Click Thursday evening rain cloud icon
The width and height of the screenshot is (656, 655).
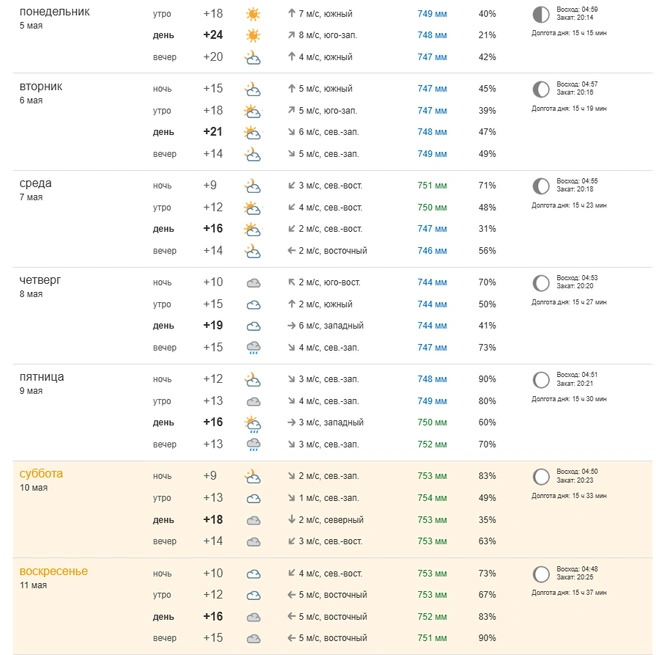pyautogui.click(x=253, y=348)
